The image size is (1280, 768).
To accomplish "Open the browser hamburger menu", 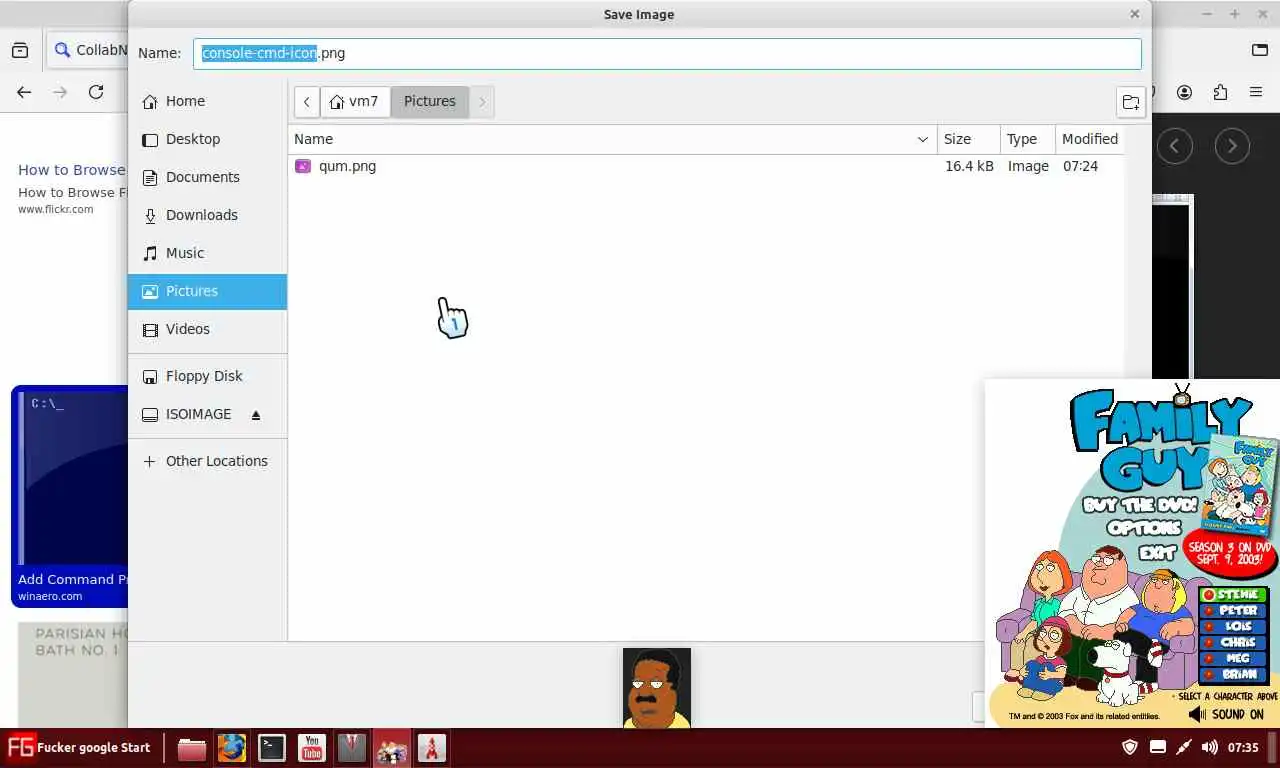I will (x=1256, y=92).
